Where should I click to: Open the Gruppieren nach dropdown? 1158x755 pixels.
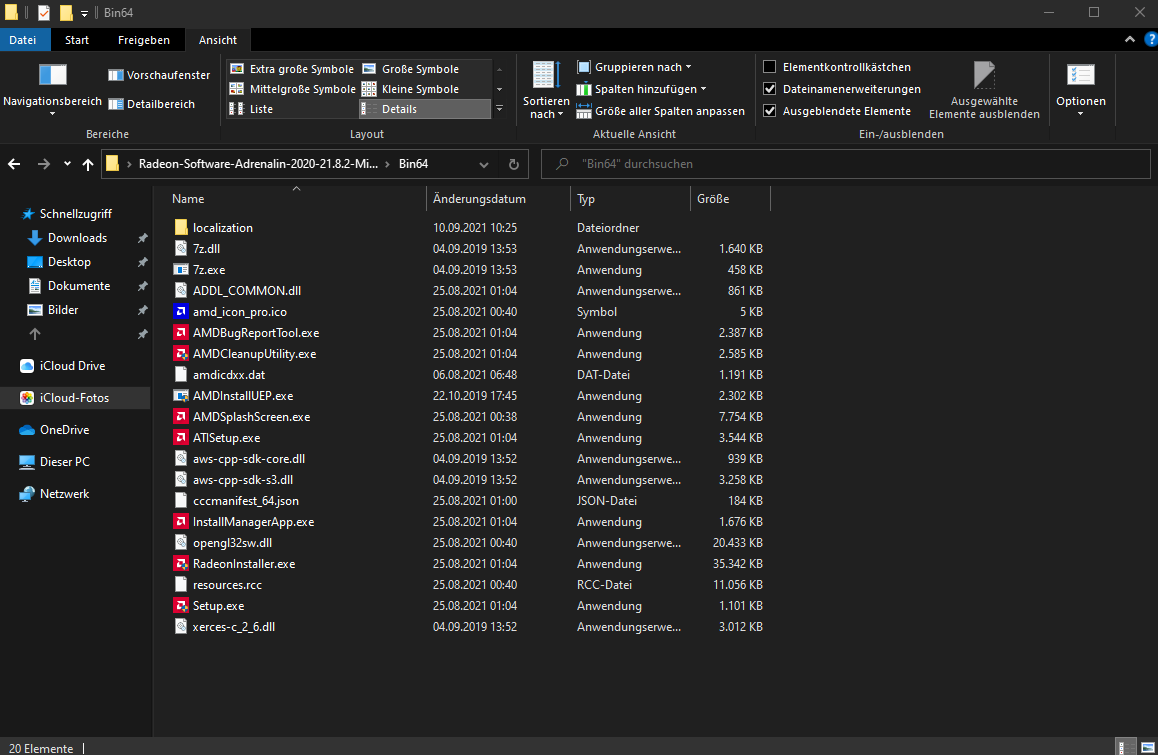click(634, 66)
